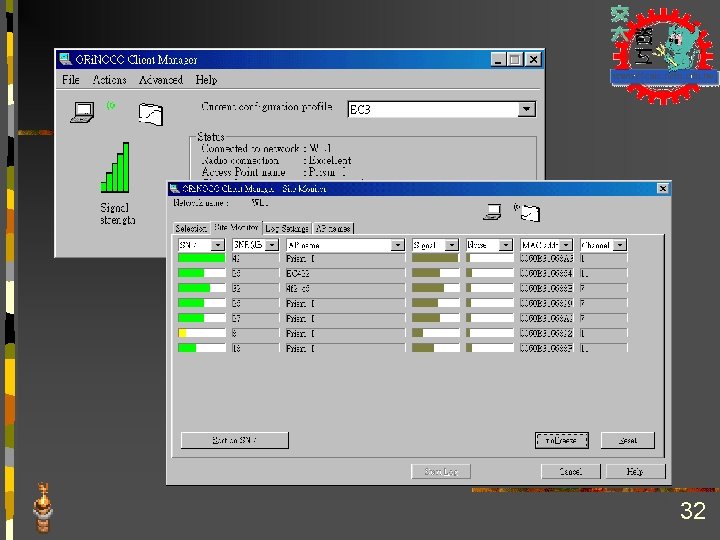The image size is (720, 540).
Task: Maximize the ORiNOCO Client Manager main window
Action: pyautogui.click(x=515, y=59)
